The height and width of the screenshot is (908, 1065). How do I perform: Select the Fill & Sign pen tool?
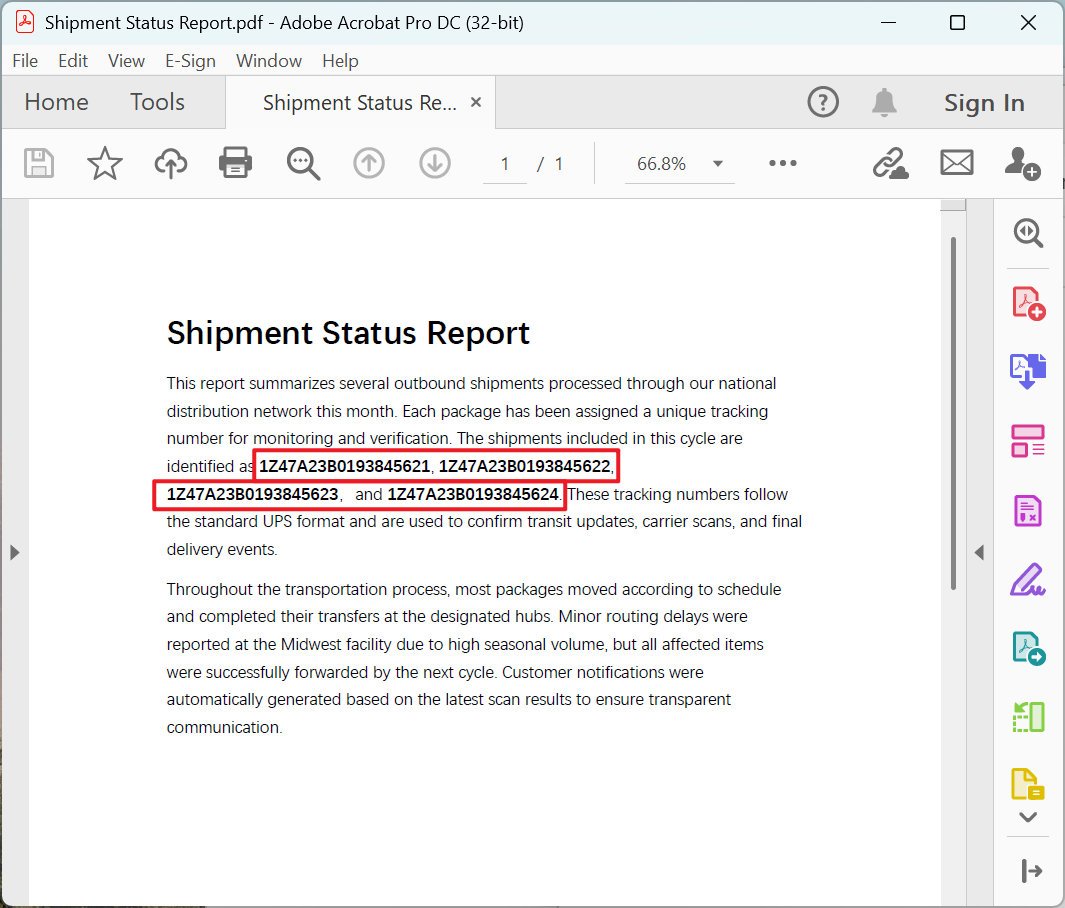click(1028, 579)
